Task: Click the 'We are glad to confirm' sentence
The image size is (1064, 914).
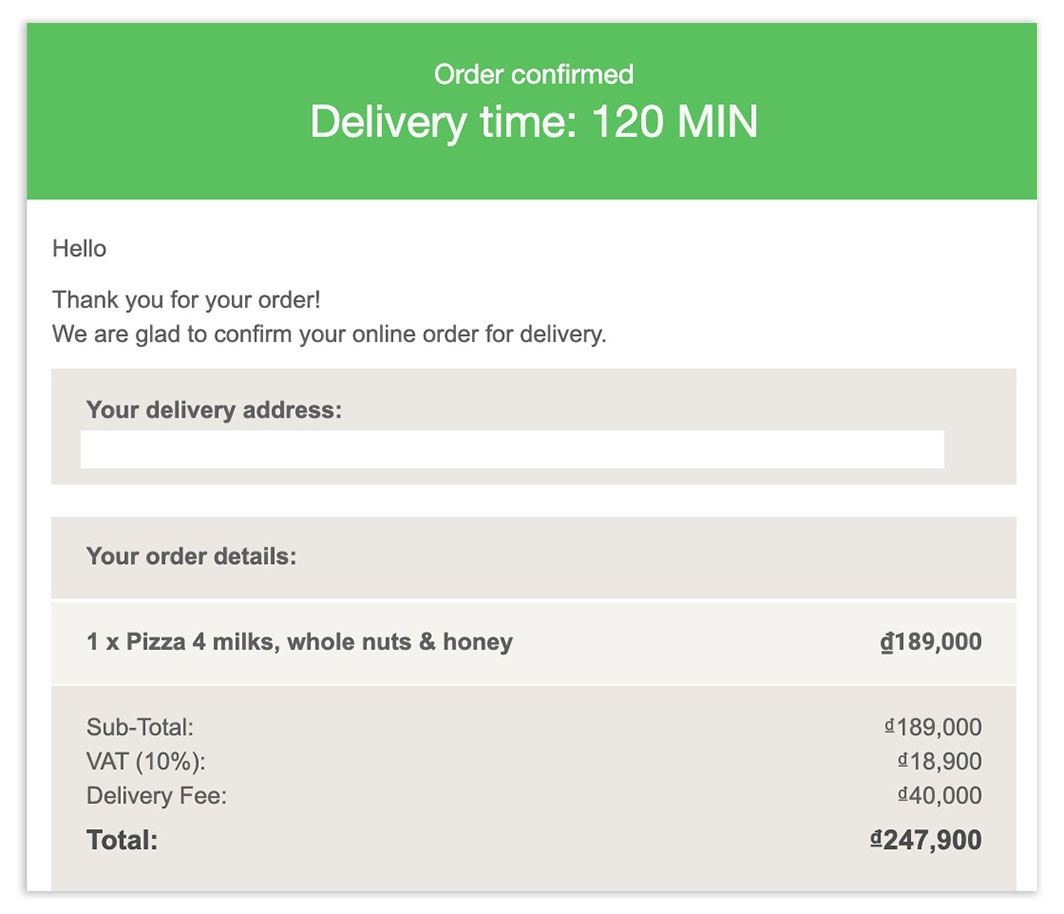Action: [329, 334]
